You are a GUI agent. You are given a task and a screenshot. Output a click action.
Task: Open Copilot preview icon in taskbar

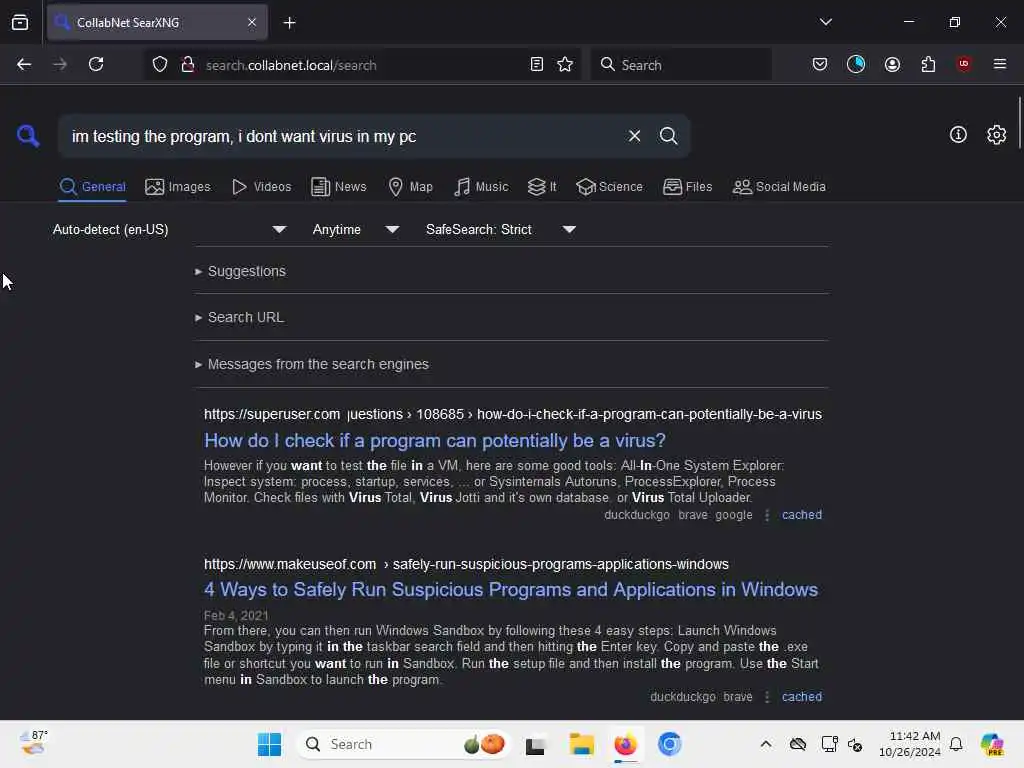tap(991, 744)
